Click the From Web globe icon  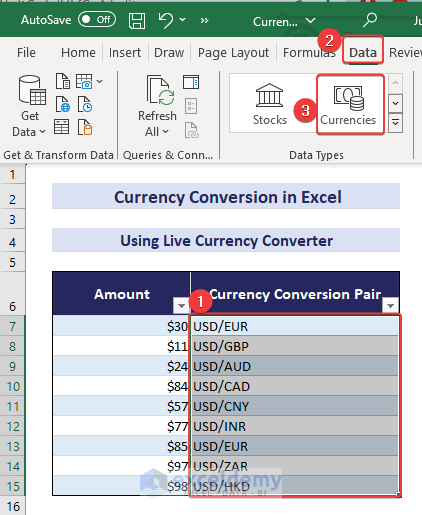click(63, 104)
